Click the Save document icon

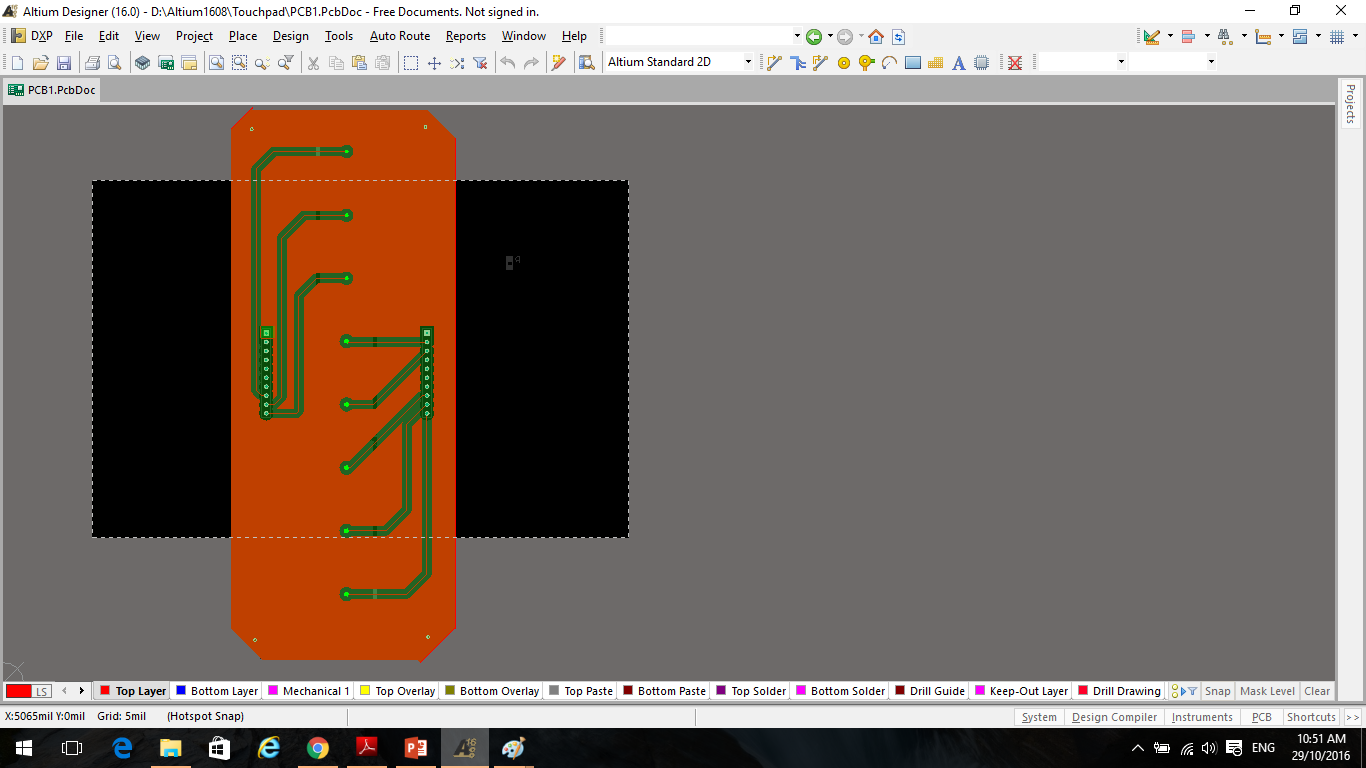(x=63, y=63)
